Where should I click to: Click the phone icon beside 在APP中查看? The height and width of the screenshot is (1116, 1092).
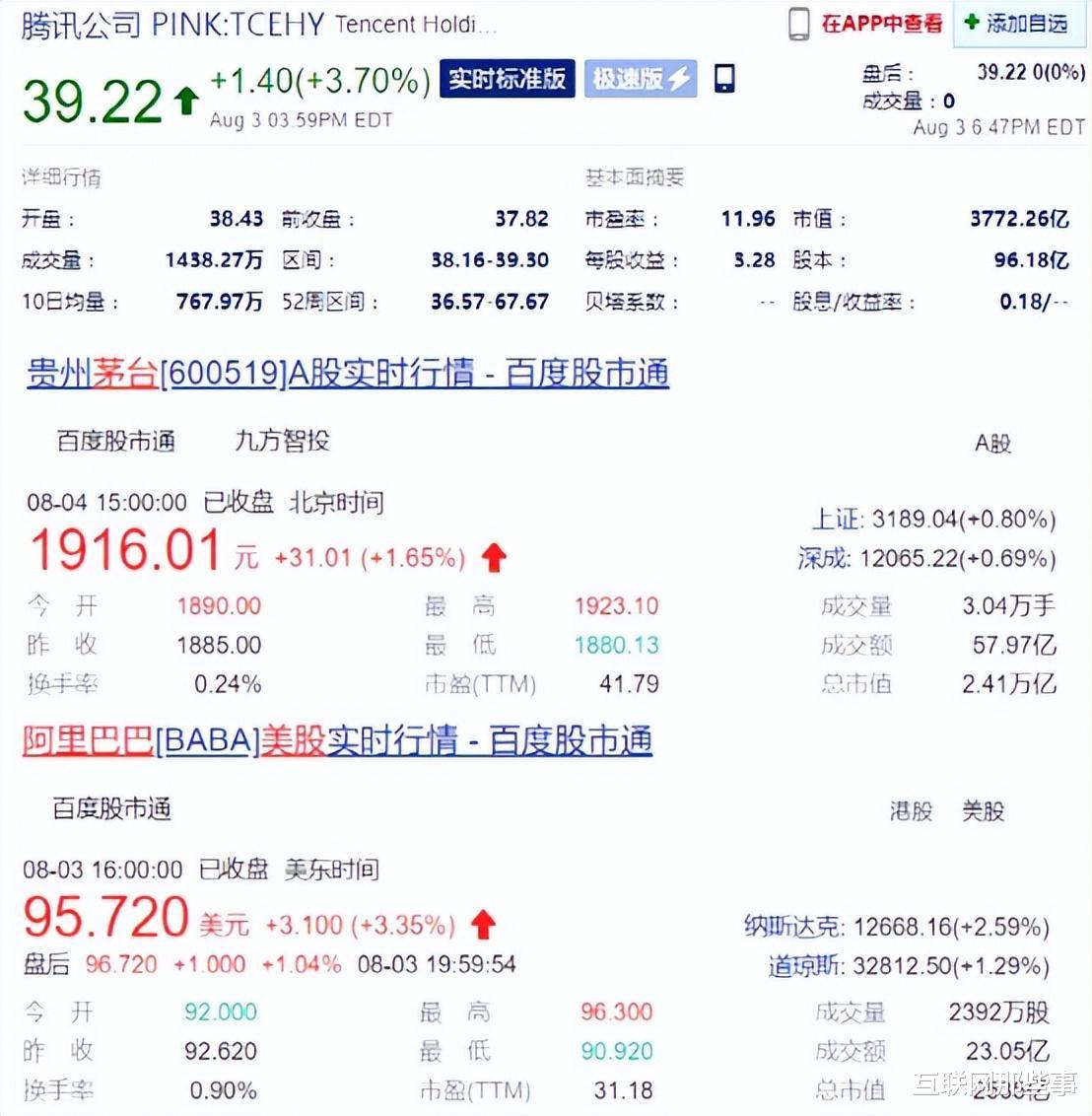coord(799,24)
